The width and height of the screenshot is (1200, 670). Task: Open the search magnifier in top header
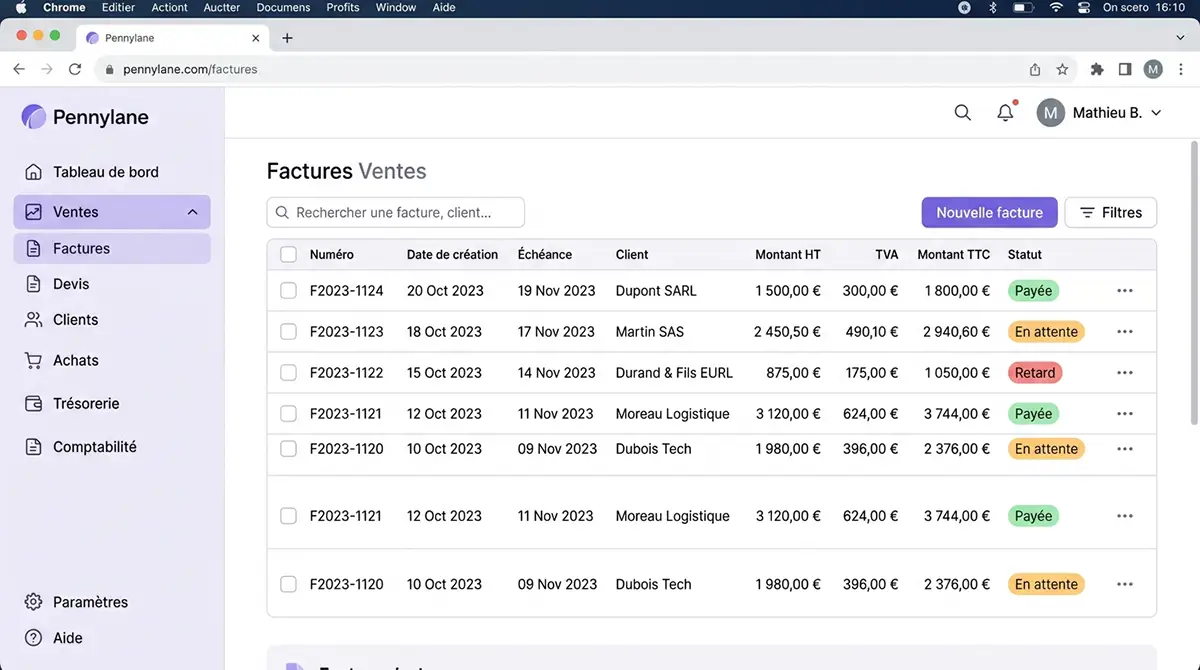tap(963, 113)
